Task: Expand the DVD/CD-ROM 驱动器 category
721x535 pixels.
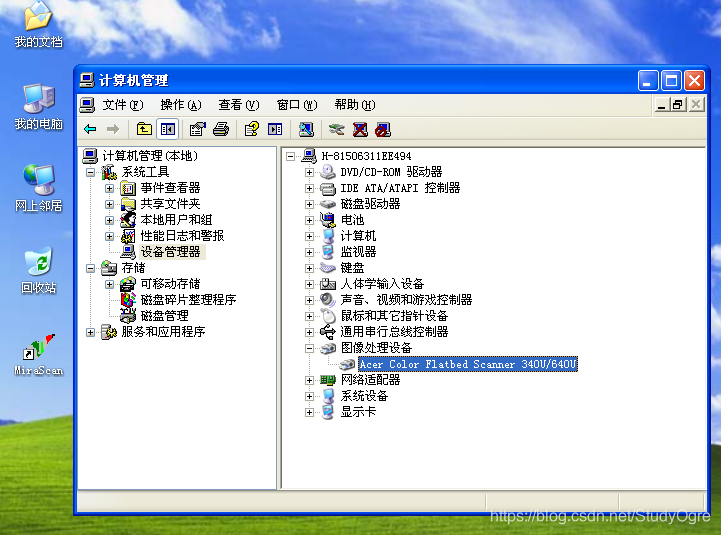Action: pos(309,173)
